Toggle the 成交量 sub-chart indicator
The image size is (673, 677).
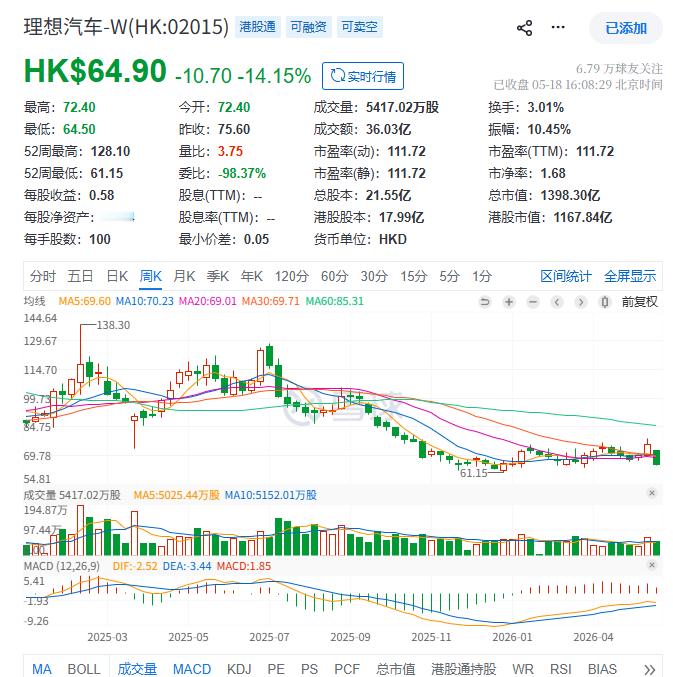pyautogui.click(x=137, y=669)
